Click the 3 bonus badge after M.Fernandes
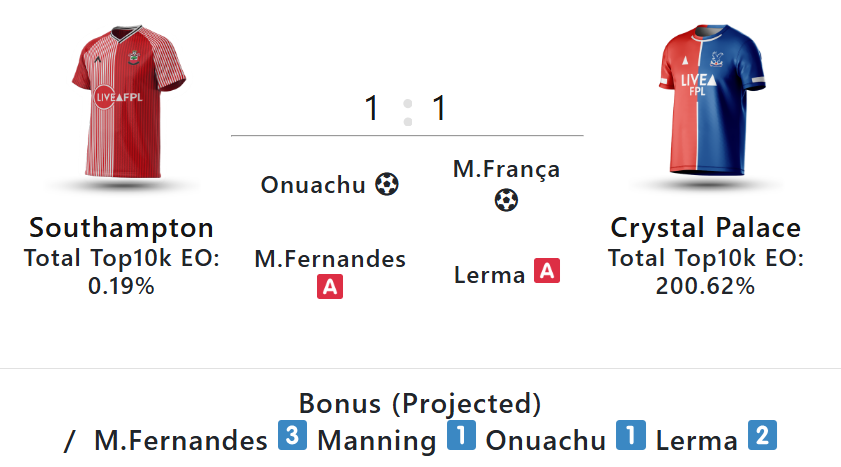This screenshot has width=841, height=467. 291,439
